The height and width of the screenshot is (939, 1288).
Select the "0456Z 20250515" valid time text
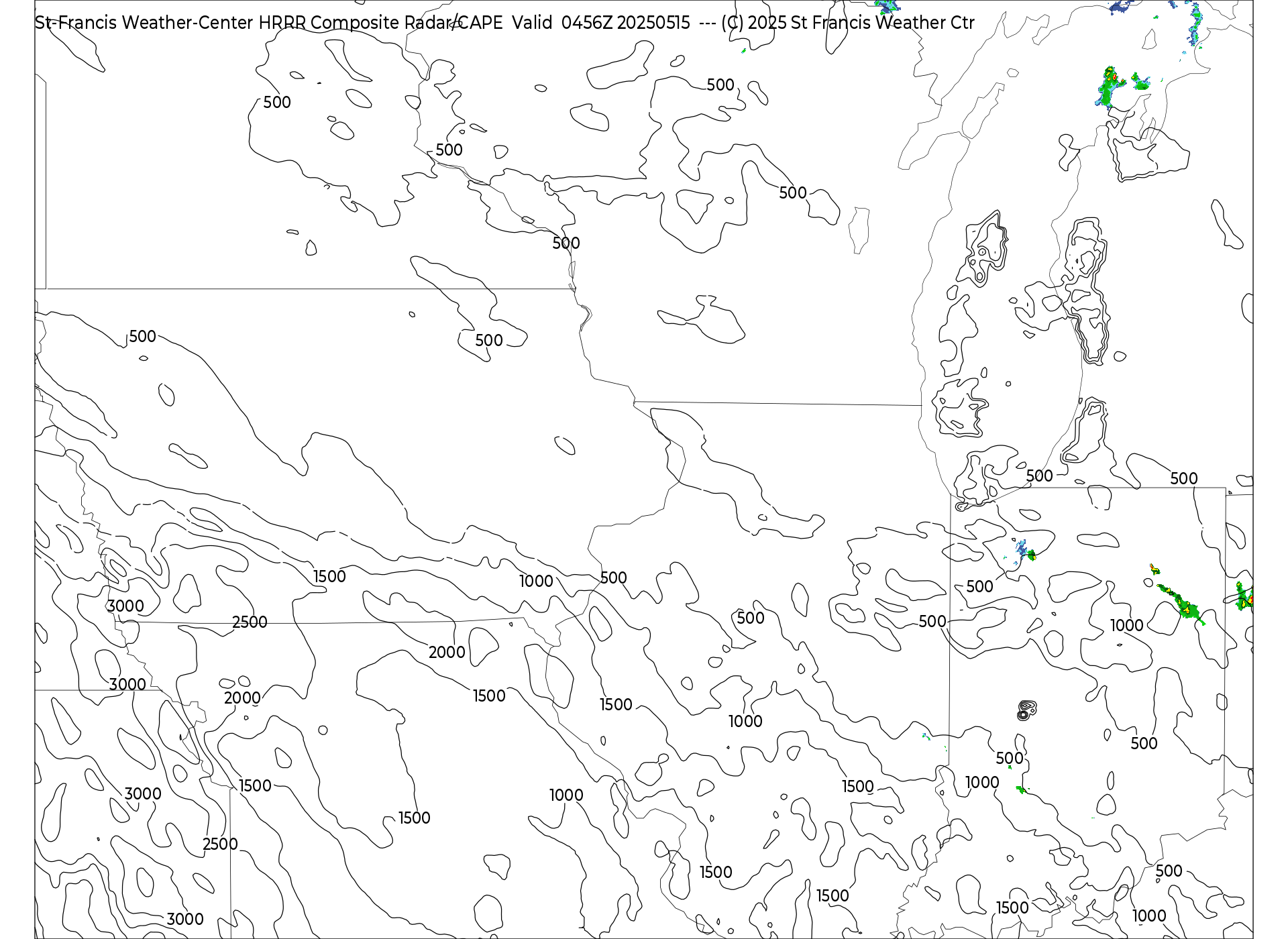point(625,23)
